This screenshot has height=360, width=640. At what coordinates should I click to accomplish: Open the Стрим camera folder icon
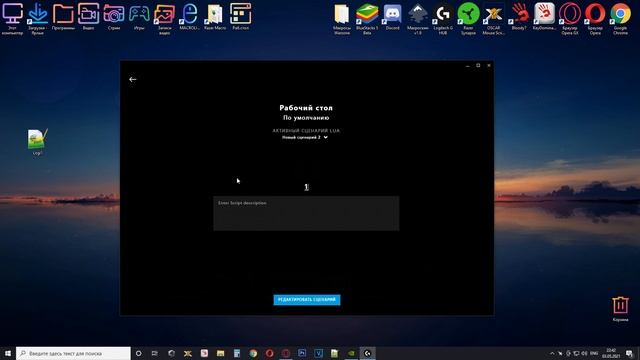[114, 17]
